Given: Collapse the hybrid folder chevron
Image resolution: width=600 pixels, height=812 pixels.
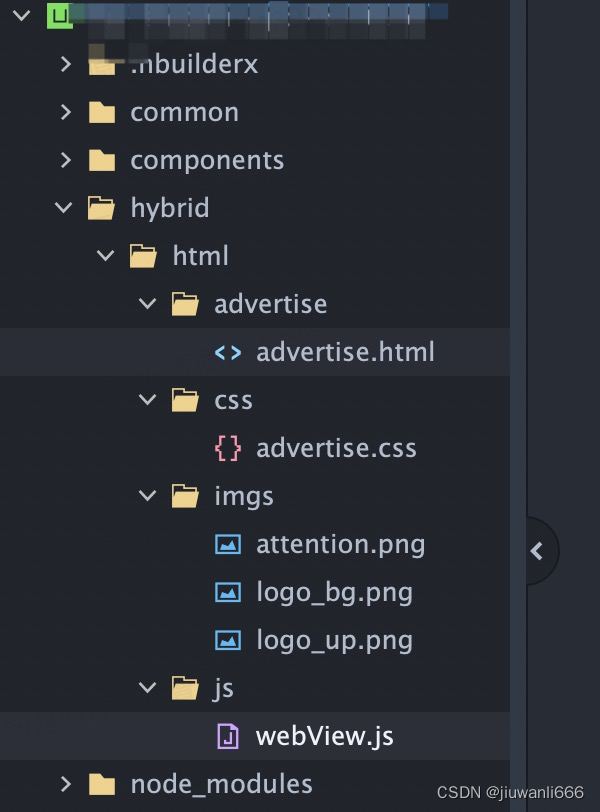Looking at the screenshot, I should [63, 208].
